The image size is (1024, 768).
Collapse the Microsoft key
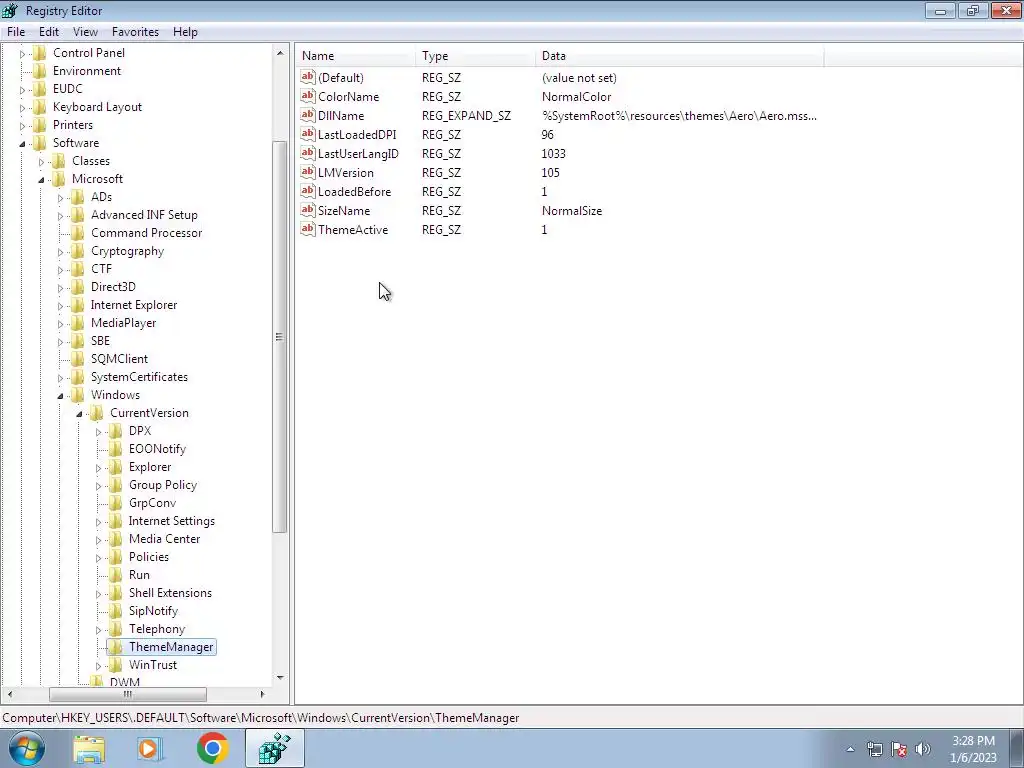click(x=41, y=179)
